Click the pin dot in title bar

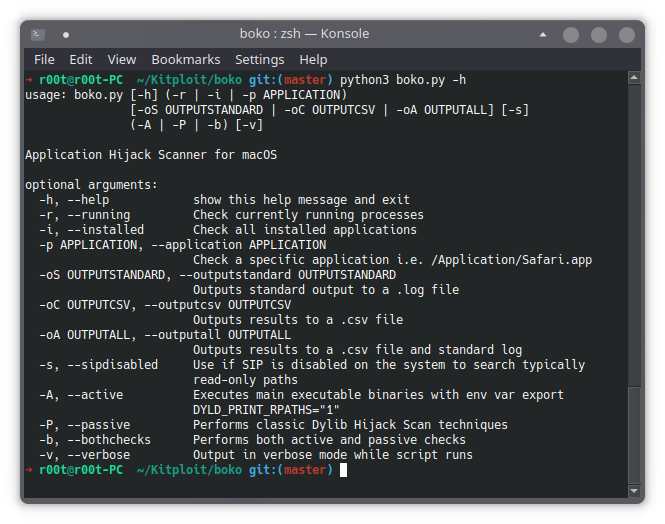[x=66, y=35]
